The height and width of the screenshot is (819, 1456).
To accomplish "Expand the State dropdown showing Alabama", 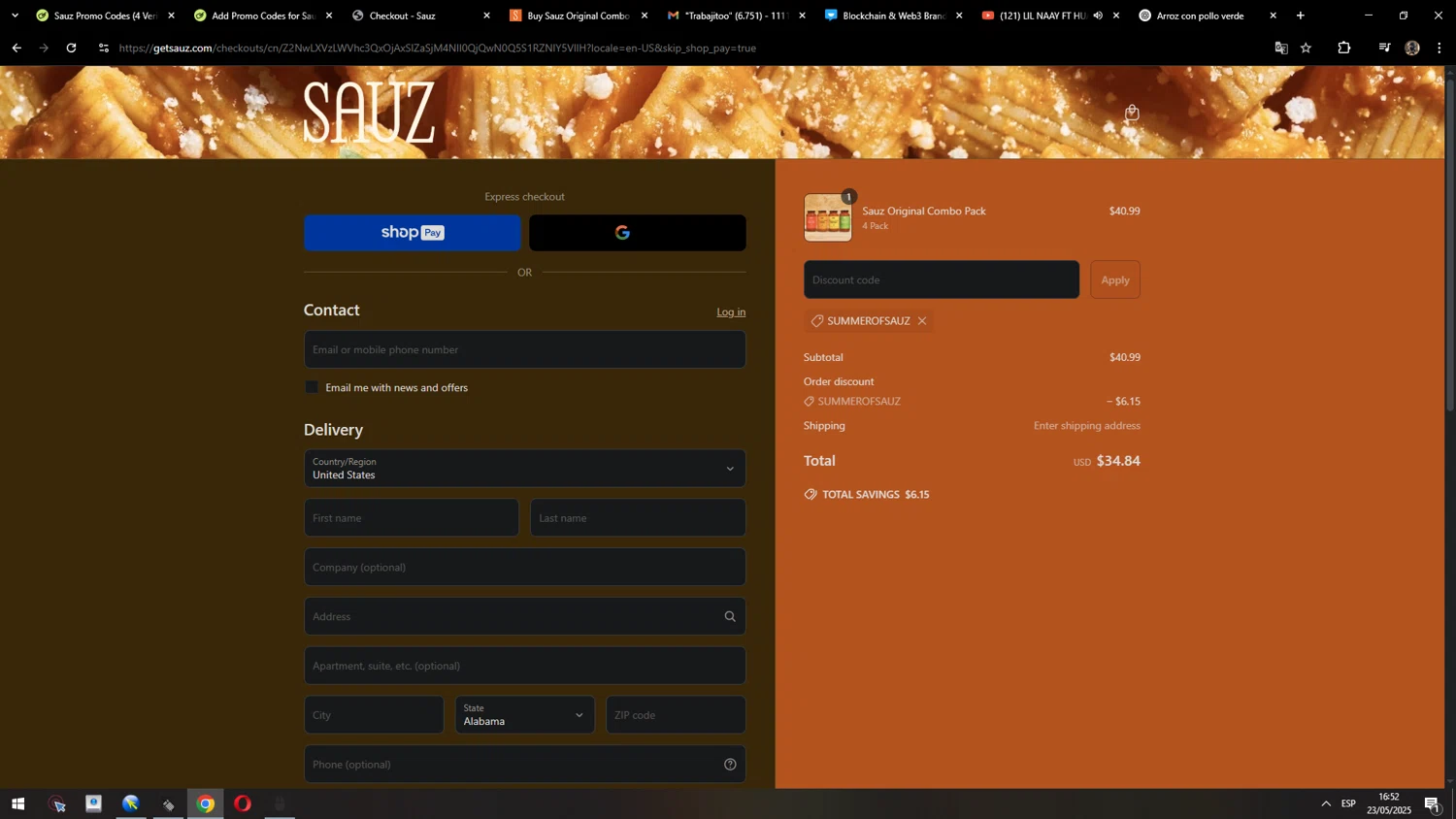I will [x=525, y=715].
